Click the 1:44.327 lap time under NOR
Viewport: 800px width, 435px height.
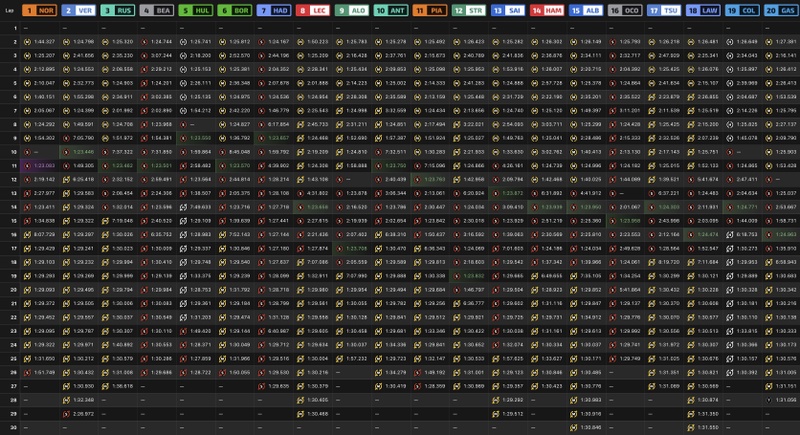[45, 42]
